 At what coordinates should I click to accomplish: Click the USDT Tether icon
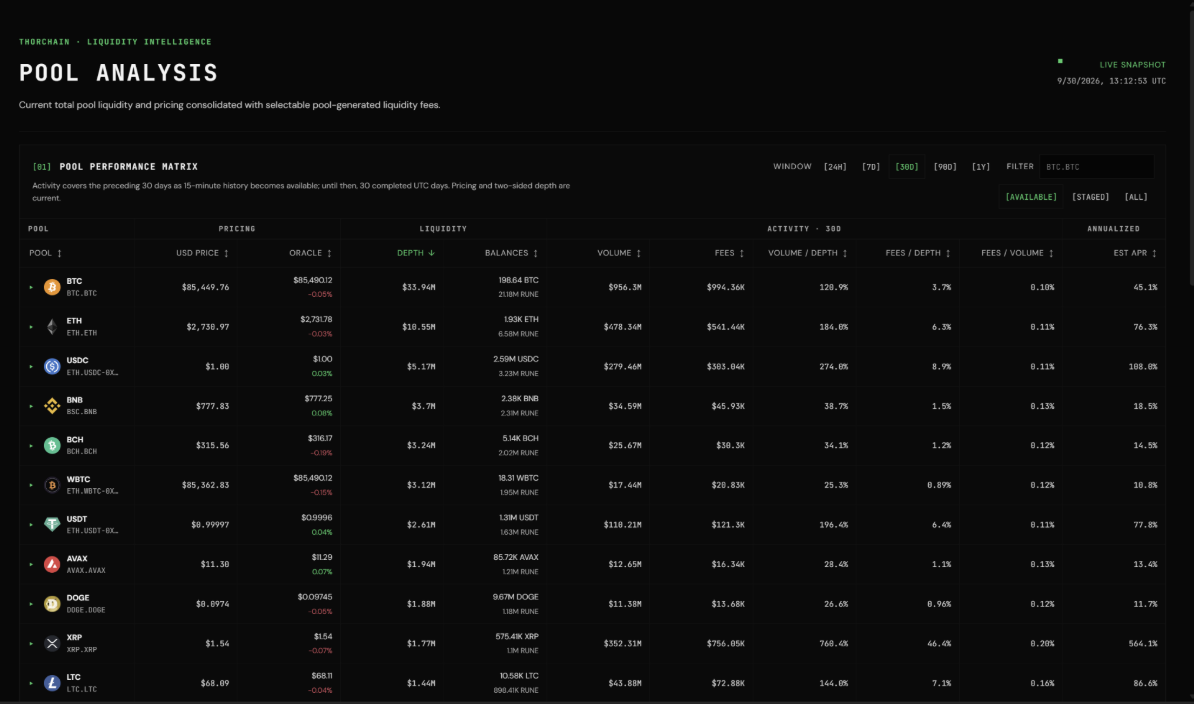(x=52, y=524)
